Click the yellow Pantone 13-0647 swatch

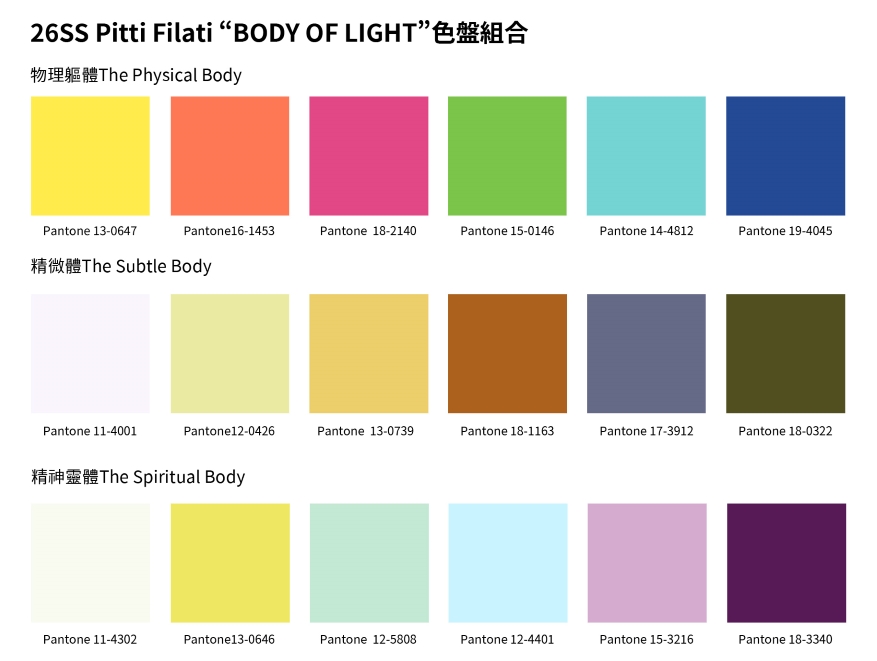point(90,156)
